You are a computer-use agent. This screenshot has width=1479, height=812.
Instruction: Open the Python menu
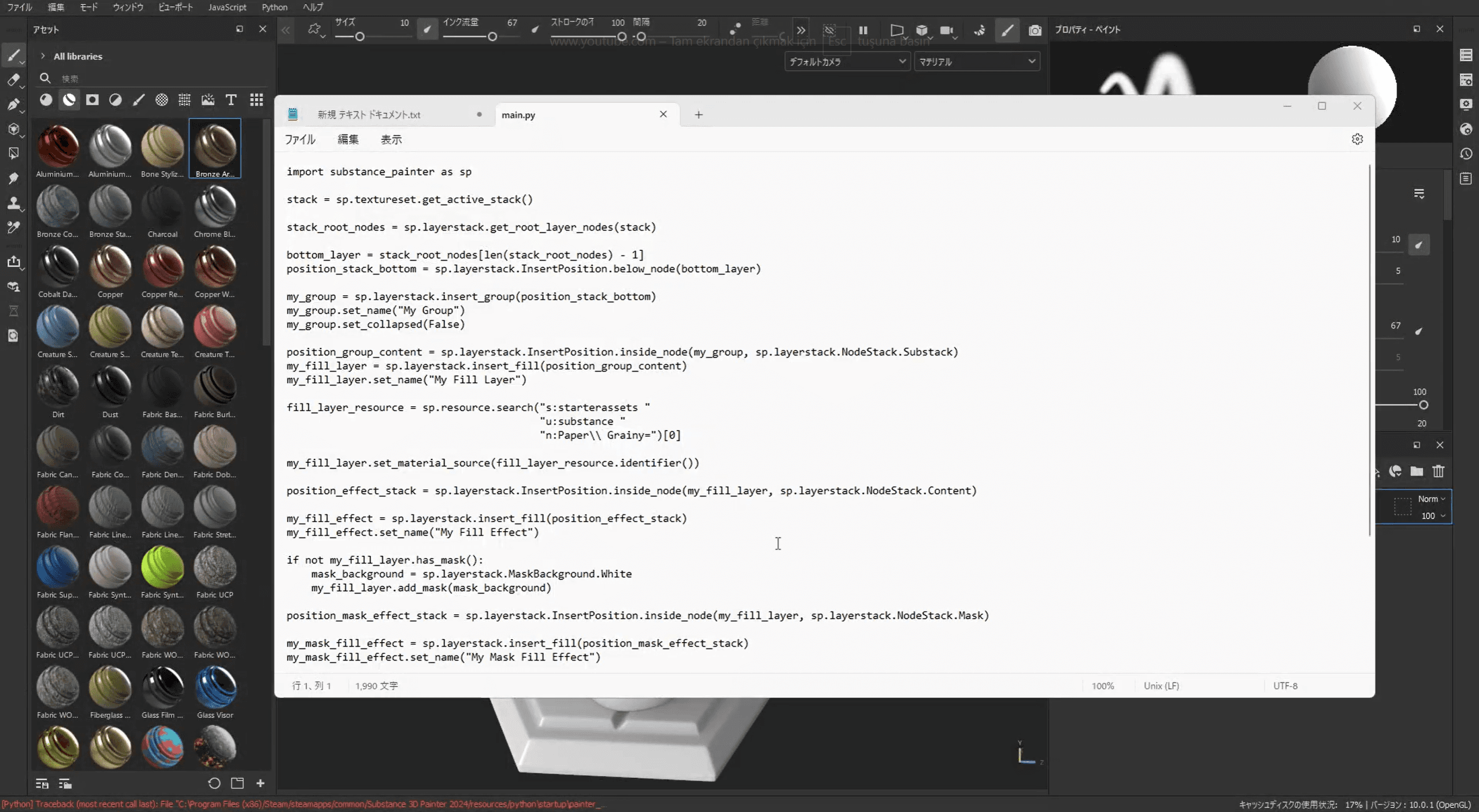[x=274, y=7]
